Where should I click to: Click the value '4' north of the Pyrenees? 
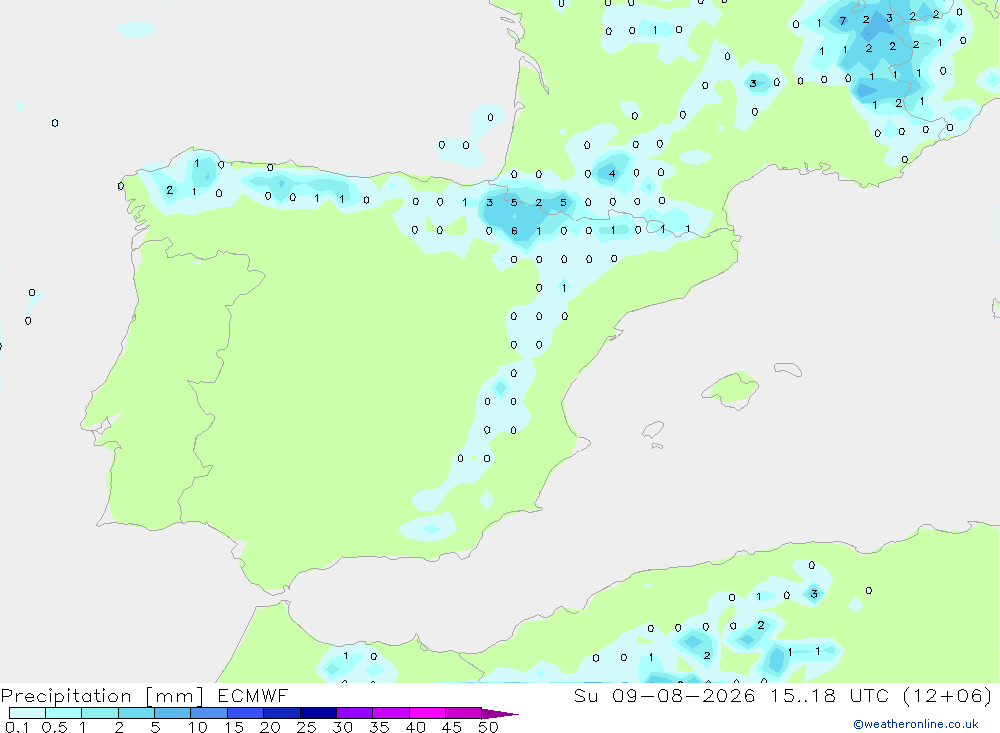(x=612, y=174)
